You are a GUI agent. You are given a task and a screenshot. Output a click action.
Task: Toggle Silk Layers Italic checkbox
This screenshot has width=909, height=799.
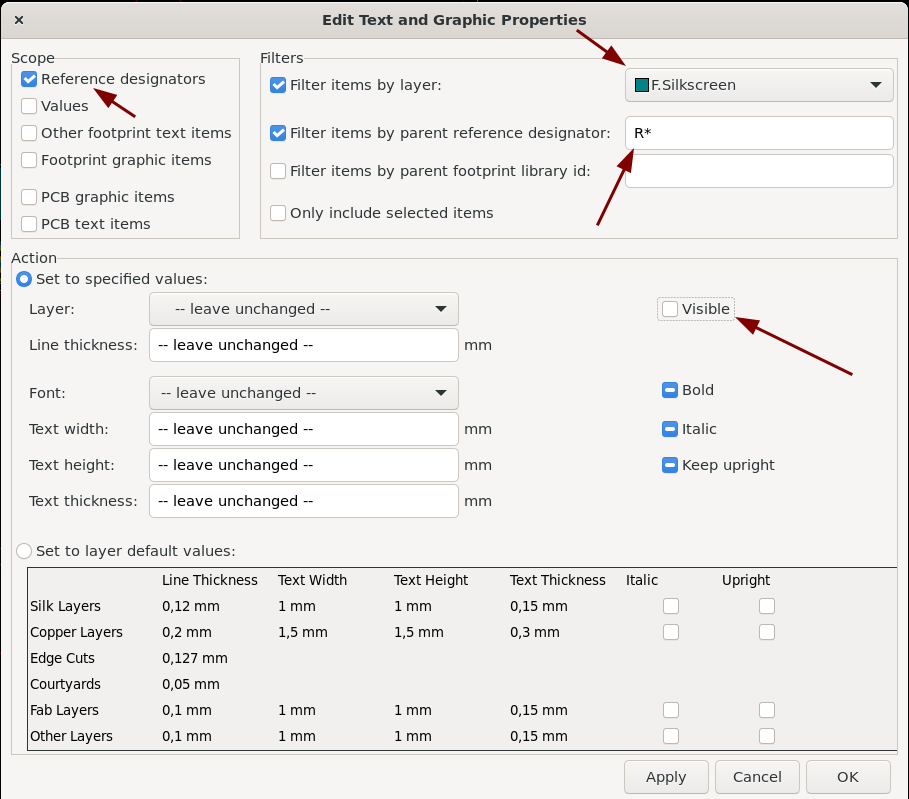[x=671, y=606]
